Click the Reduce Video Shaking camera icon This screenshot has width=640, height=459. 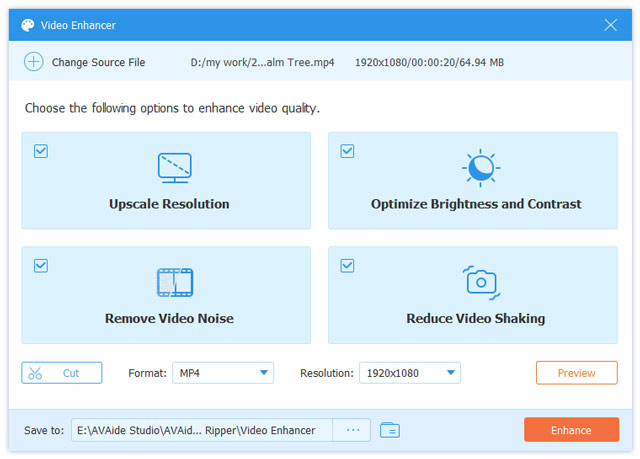point(481,283)
